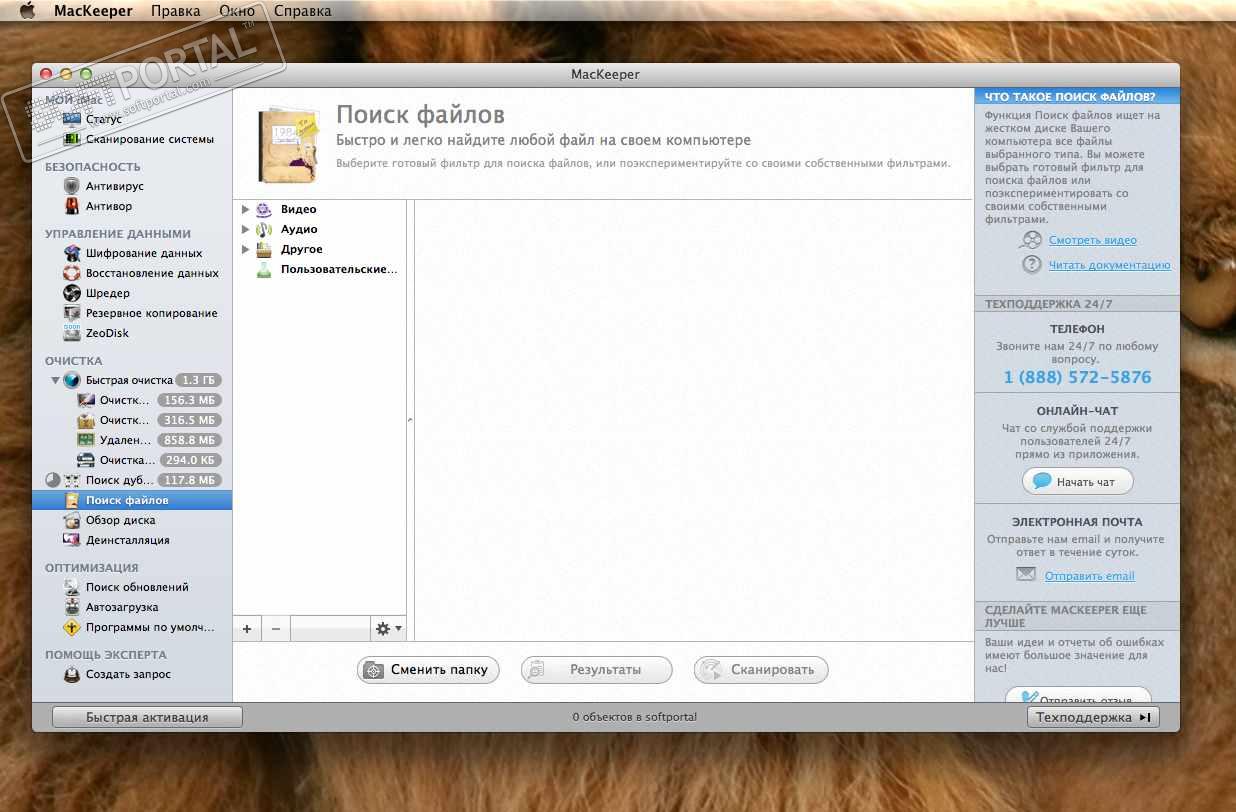1236x812 pixels.
Task: Select Быстрая очистка 1.3 ГБ item
Action: point(132,380)
